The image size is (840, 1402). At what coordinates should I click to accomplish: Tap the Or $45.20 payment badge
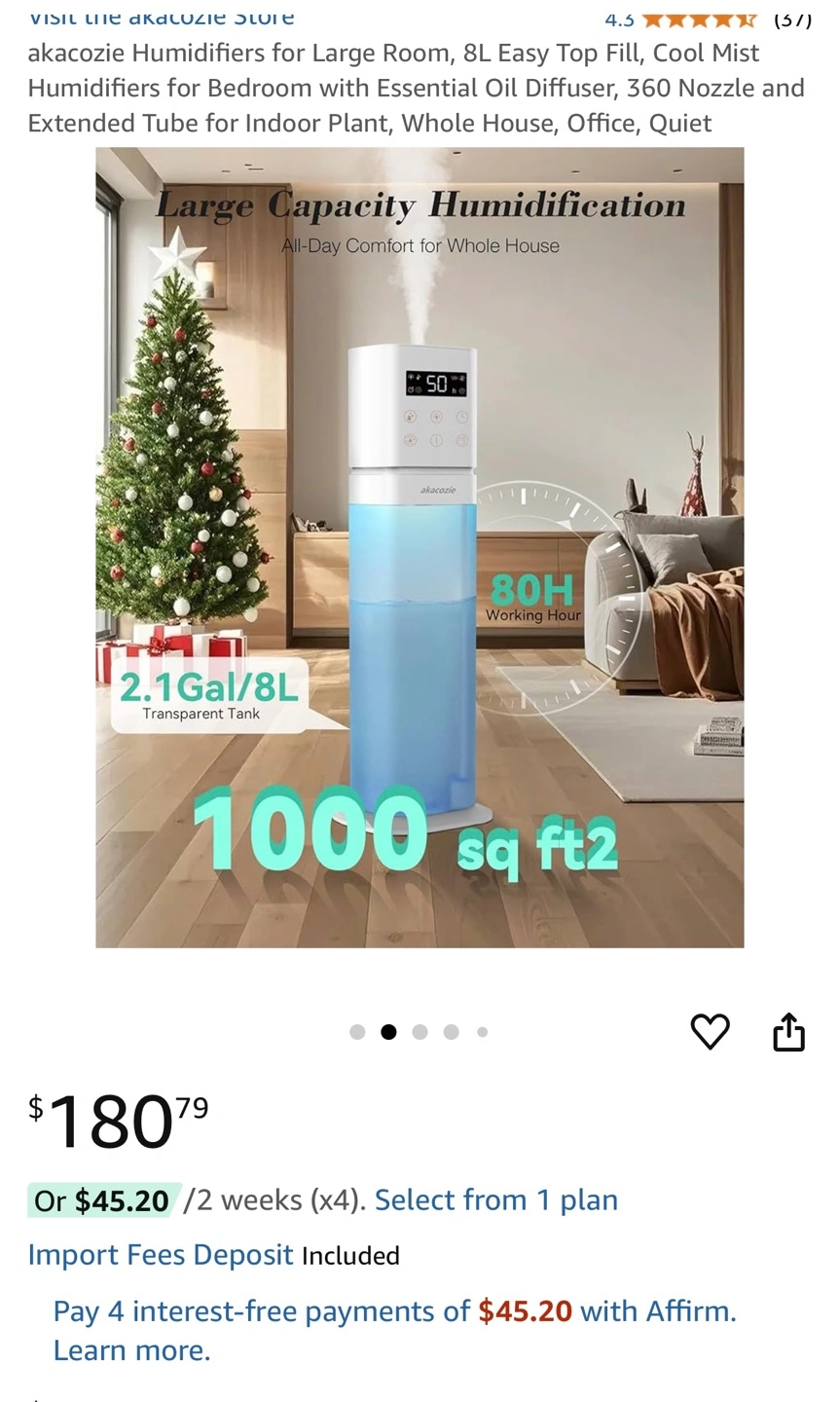pos(101,1199)
